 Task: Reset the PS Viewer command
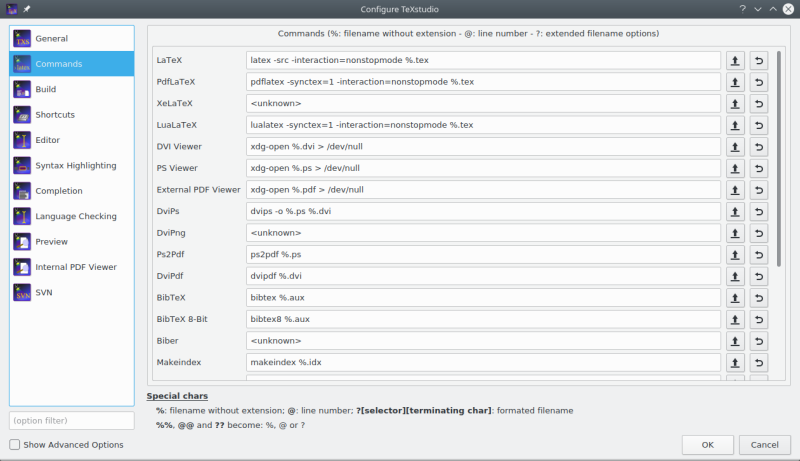(759, 168)
